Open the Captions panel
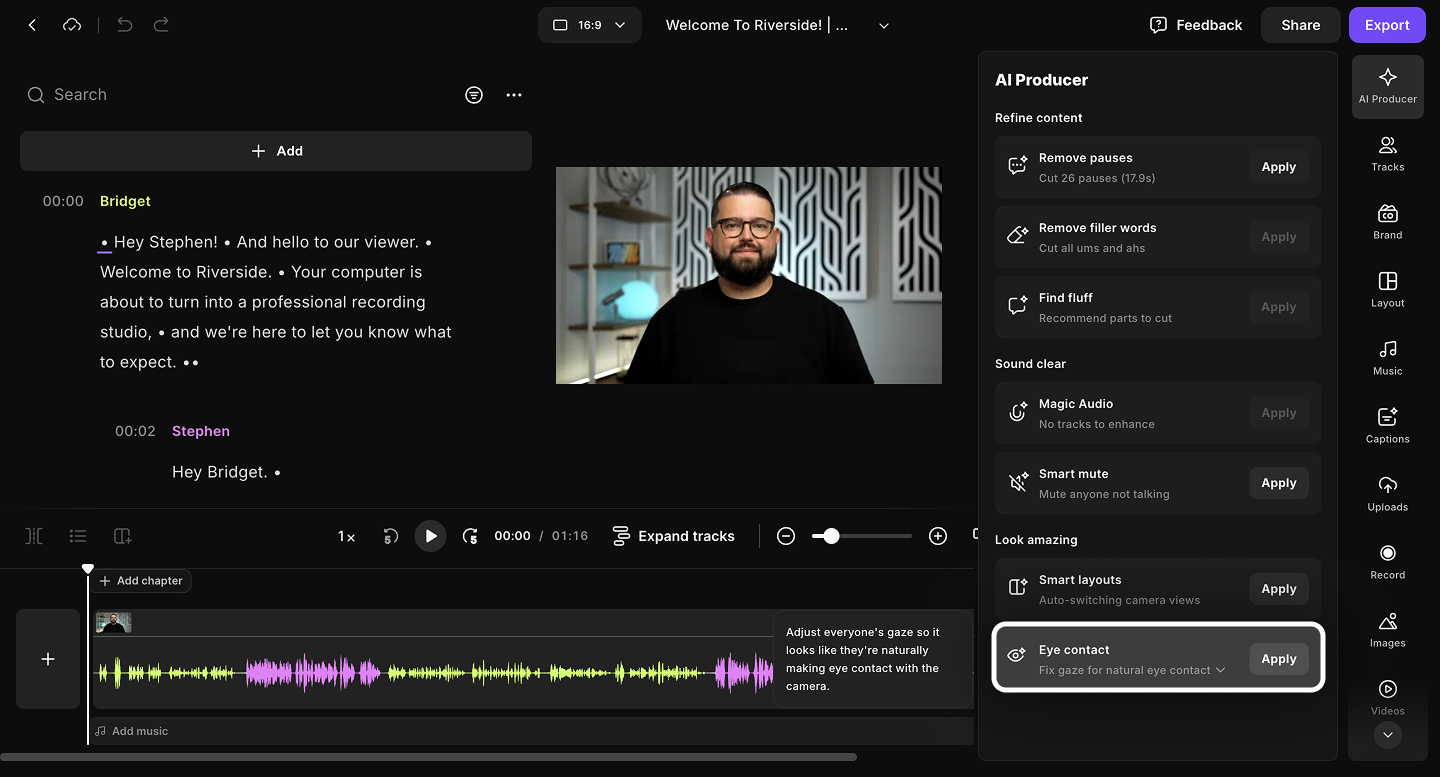 (1388, 427)
